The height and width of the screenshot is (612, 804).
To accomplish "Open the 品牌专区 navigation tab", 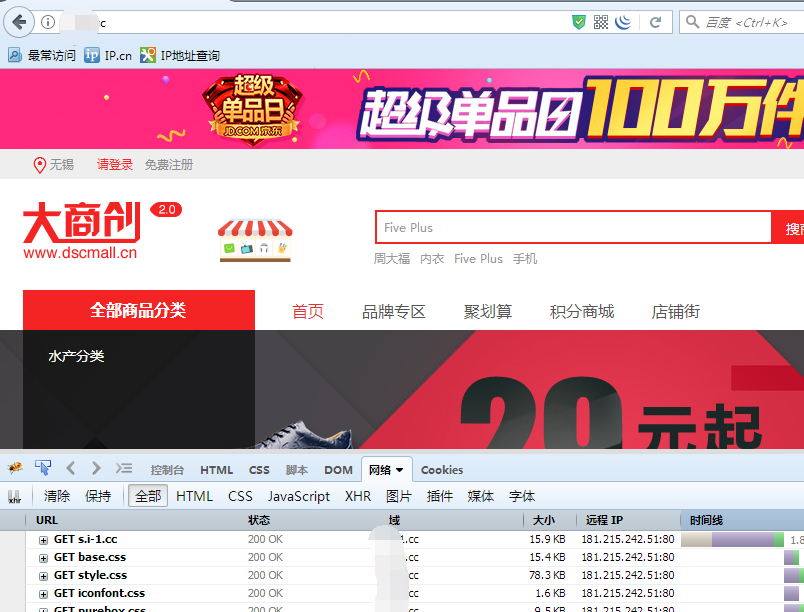I will tap(394, 312).
